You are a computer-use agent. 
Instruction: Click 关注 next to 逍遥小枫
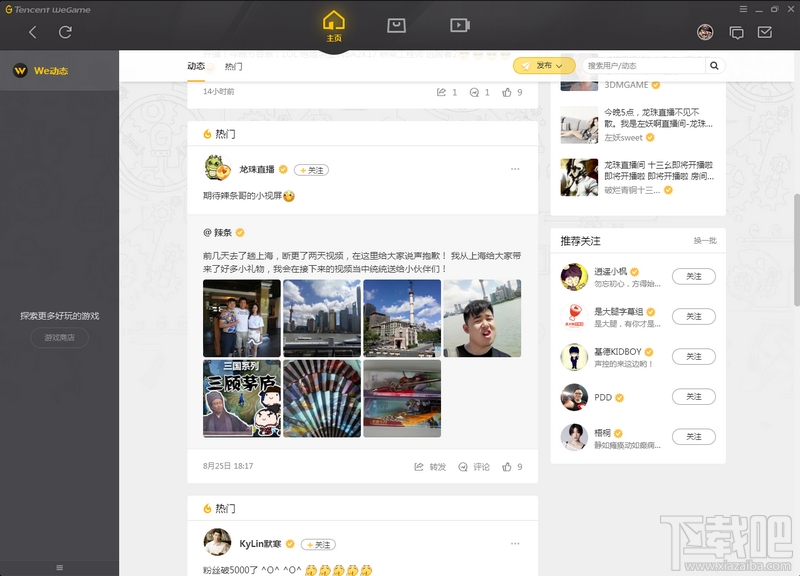(x=693, y=276)
